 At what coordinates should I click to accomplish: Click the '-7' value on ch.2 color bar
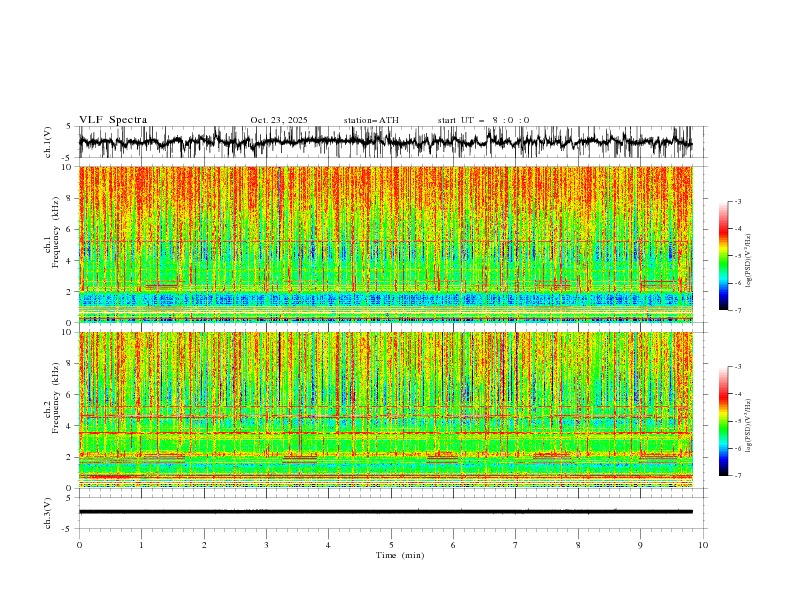[x=737, y=476]
